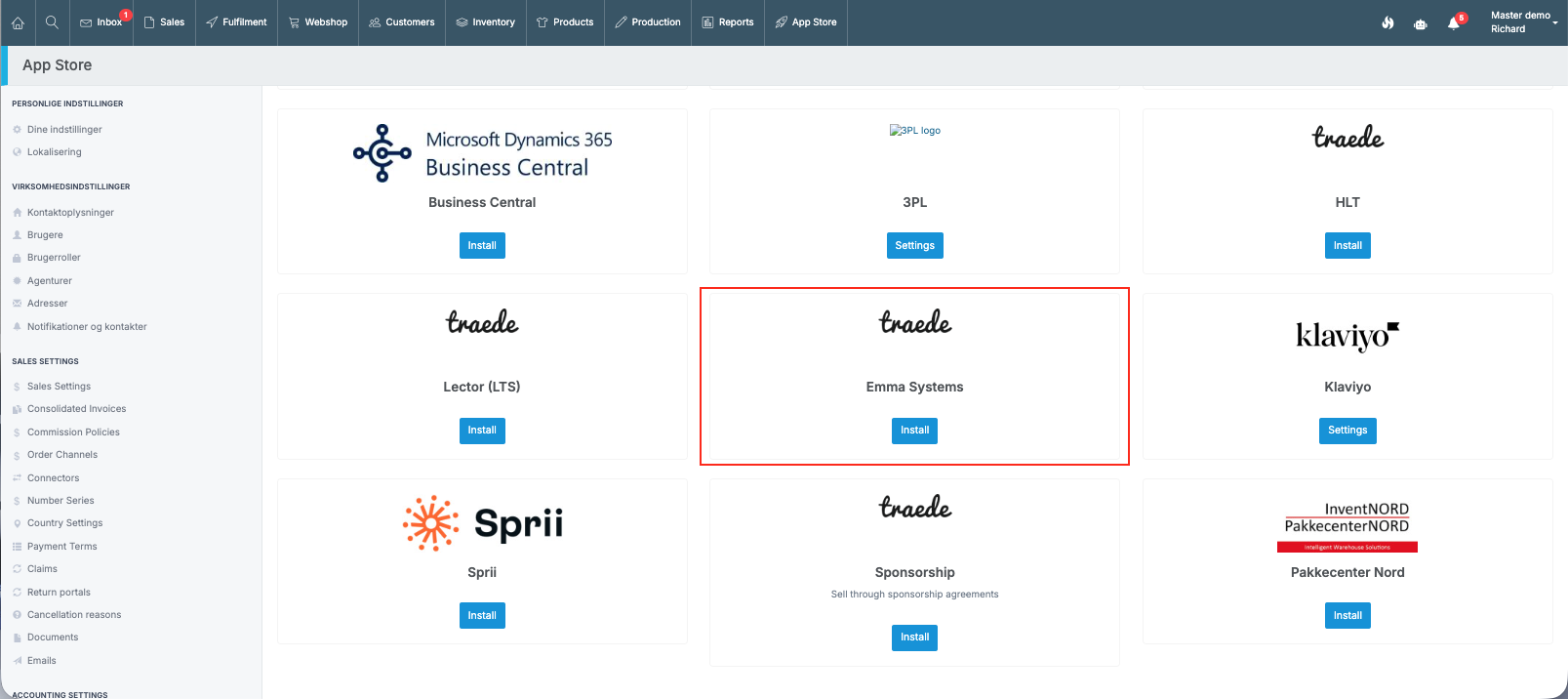Open Connectors in sidebar

(x=53, y=478)
